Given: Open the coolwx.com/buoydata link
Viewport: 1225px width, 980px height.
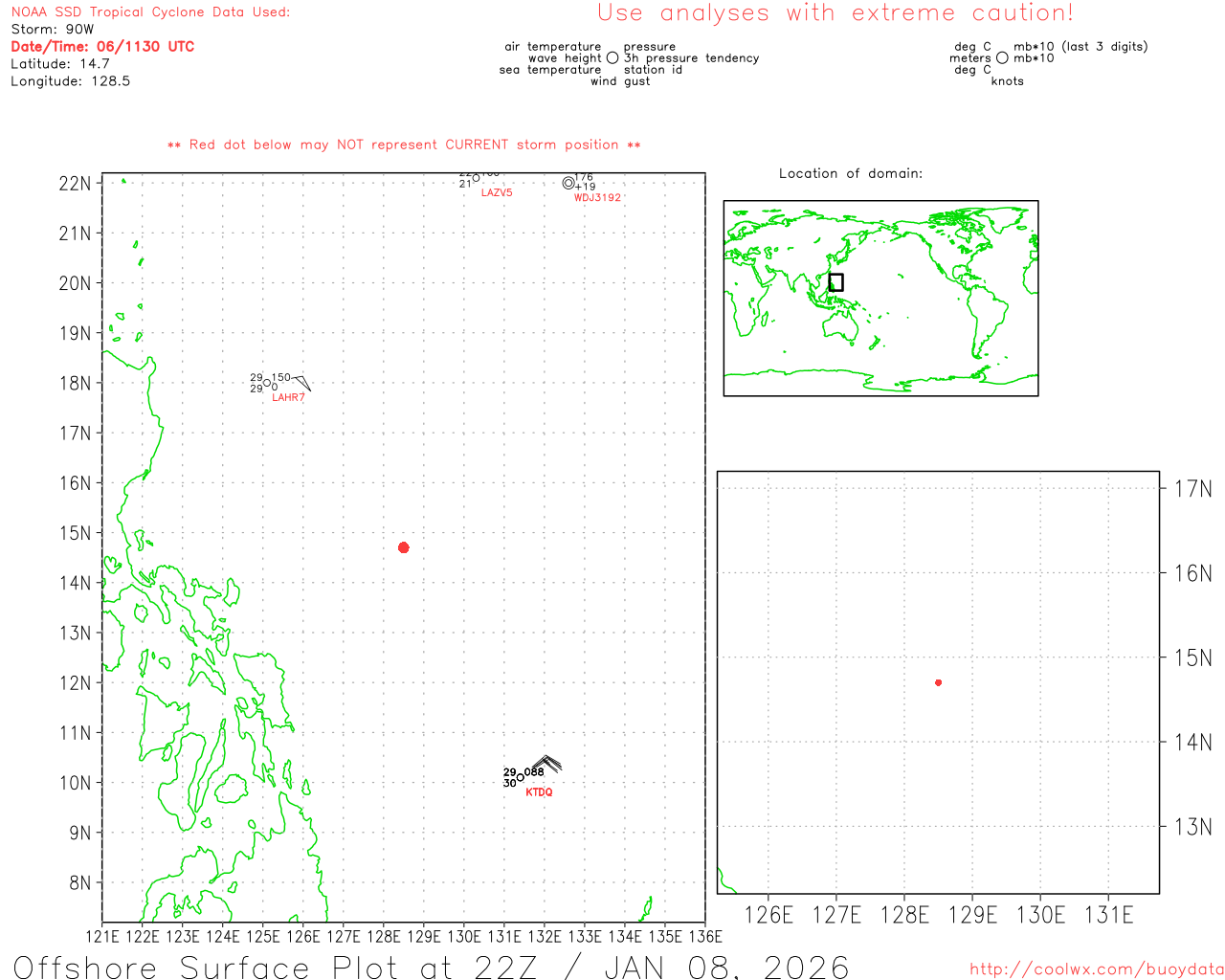Looking at the screenshot, I should [1096, 969].
